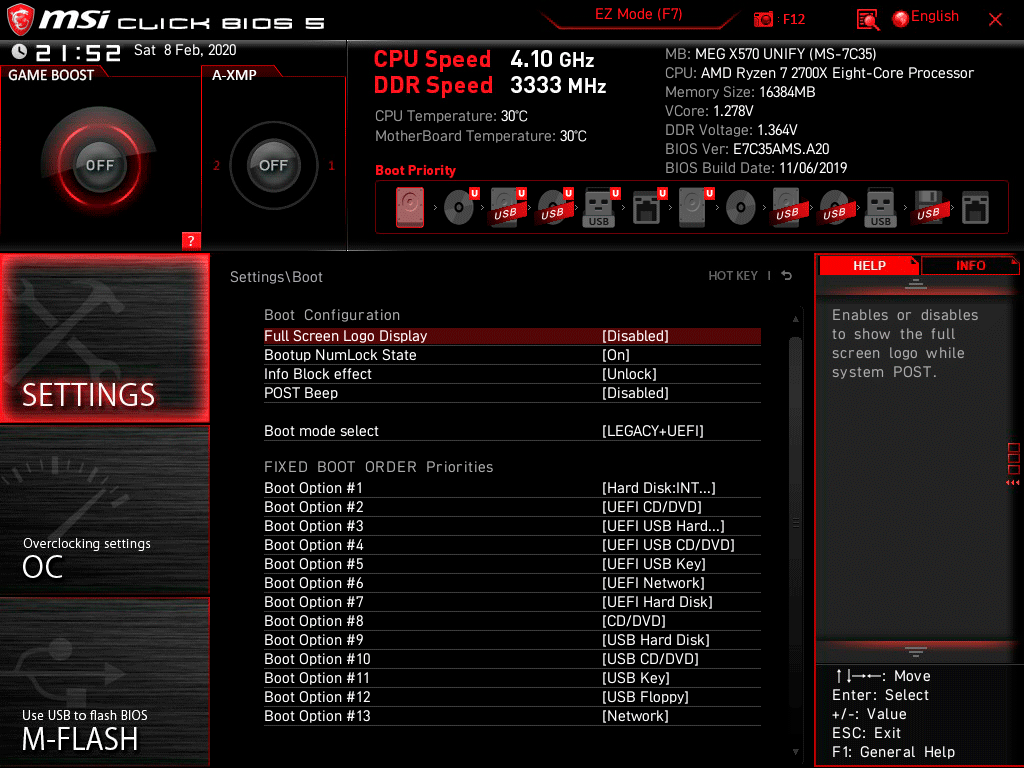Open Info Block effect [Unlock] option
The image size is (1024, 768).
[x=629, y=374]
